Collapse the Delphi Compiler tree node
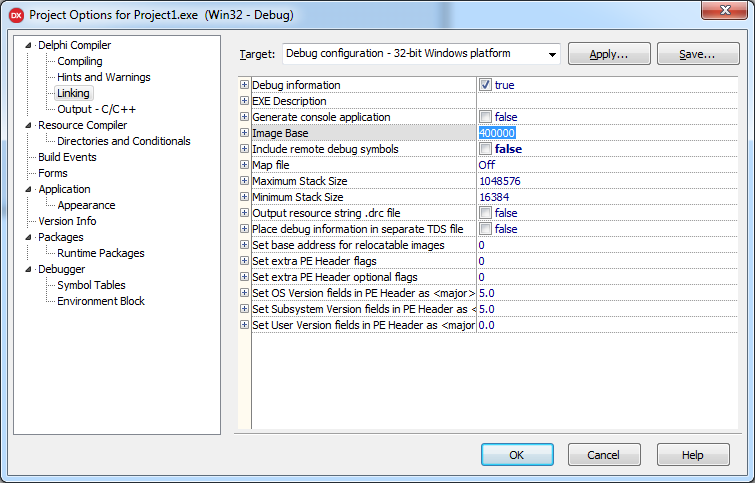 [x=28, y=45]
